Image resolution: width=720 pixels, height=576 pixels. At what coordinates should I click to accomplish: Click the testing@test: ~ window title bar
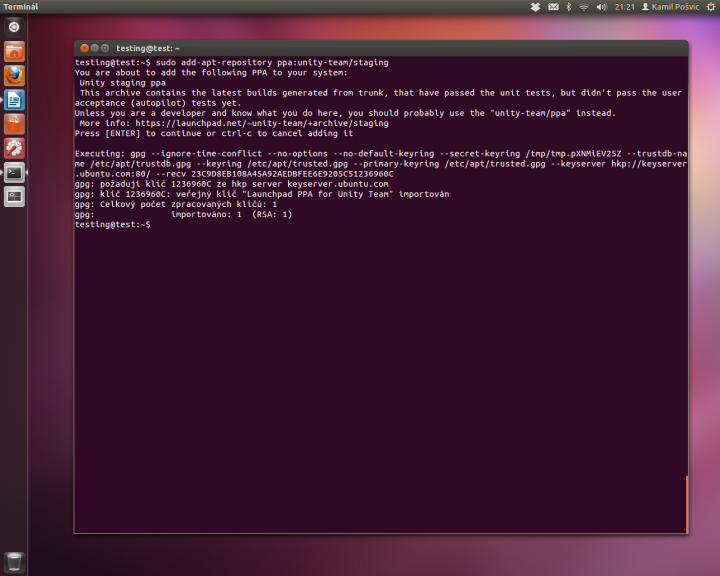[x=381, y=48]
